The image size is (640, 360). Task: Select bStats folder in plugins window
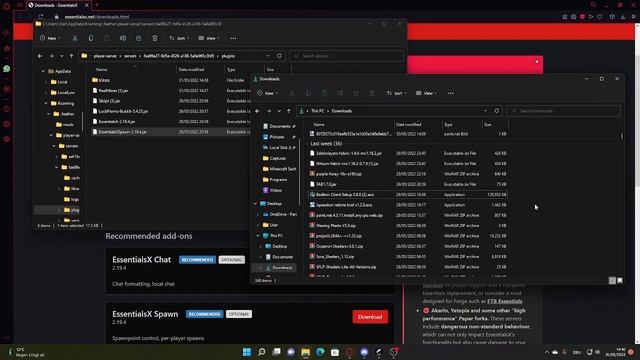[x=104, y=80]
